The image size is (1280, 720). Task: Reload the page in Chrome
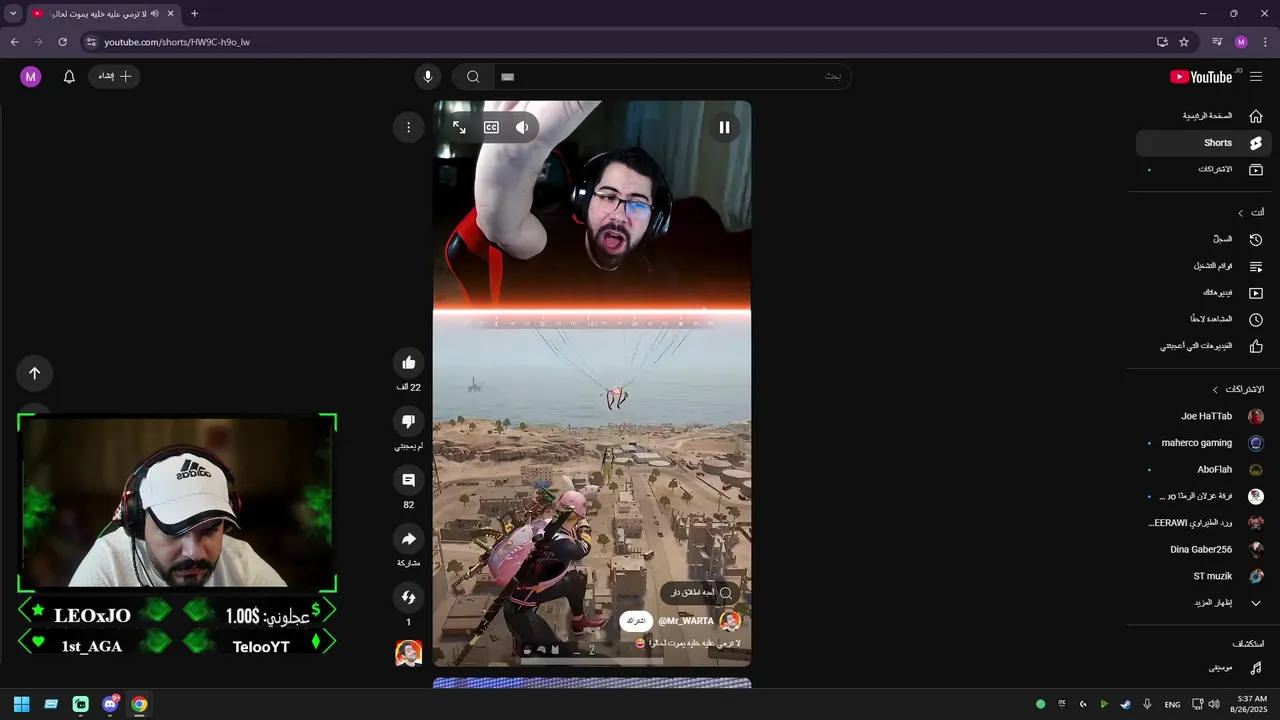coord(62,42)
